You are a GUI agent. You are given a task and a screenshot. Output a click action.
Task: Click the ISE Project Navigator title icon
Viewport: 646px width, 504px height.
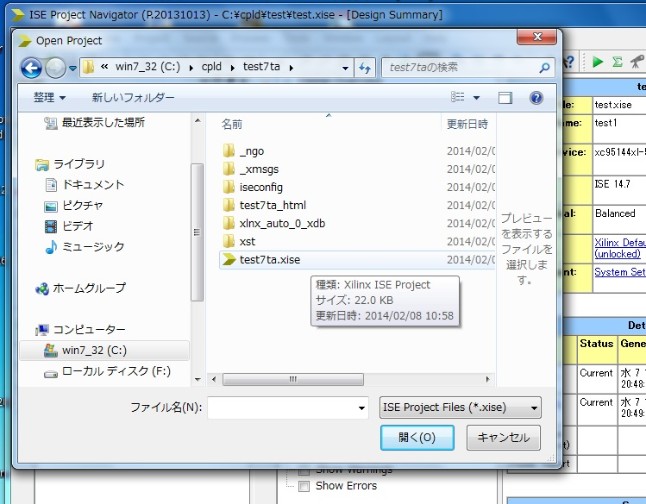[x=18, y=15]
